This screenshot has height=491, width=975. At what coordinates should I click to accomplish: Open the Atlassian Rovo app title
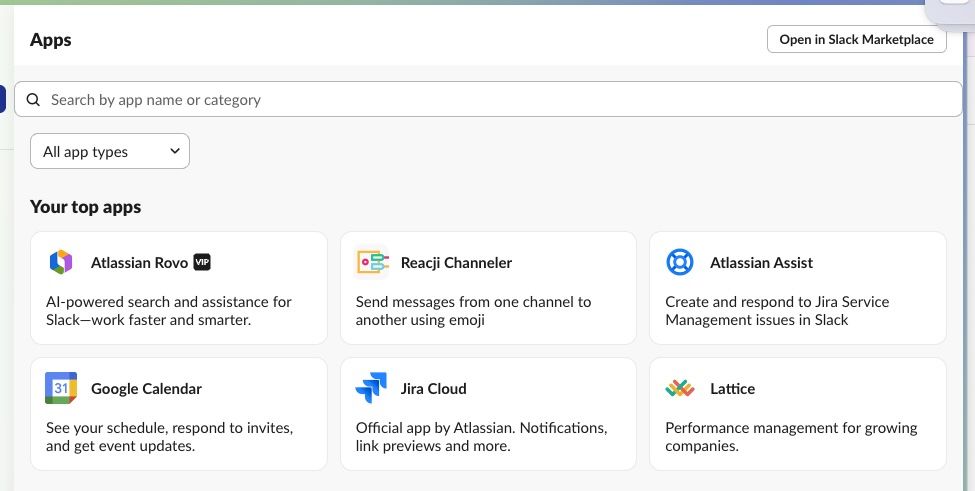coord(139,263)
